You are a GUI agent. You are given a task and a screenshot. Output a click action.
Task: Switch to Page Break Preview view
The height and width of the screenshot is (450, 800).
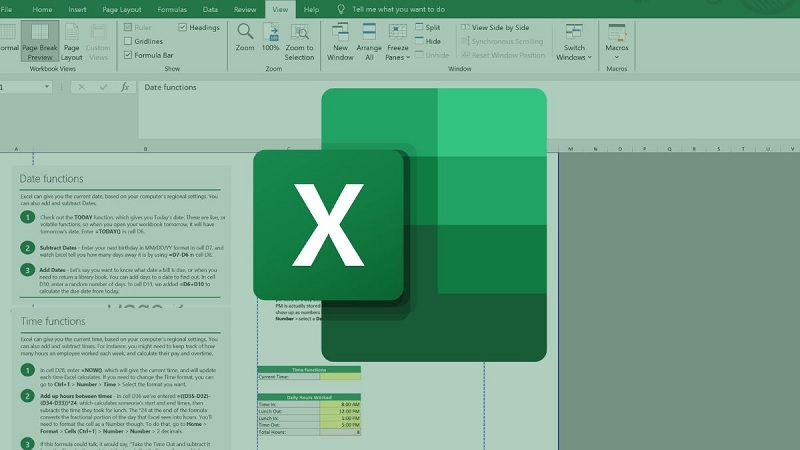[x=40, y=41]
